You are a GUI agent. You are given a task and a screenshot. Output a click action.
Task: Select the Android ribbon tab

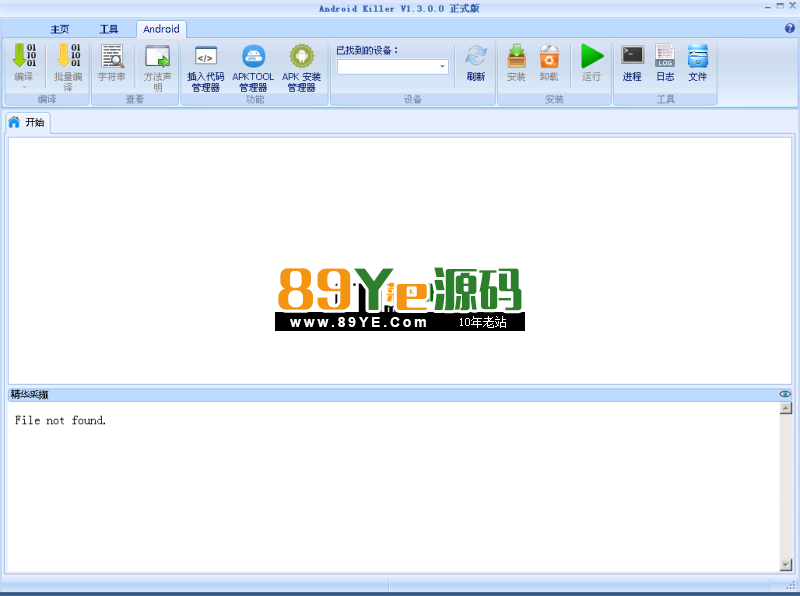point(161,29)
